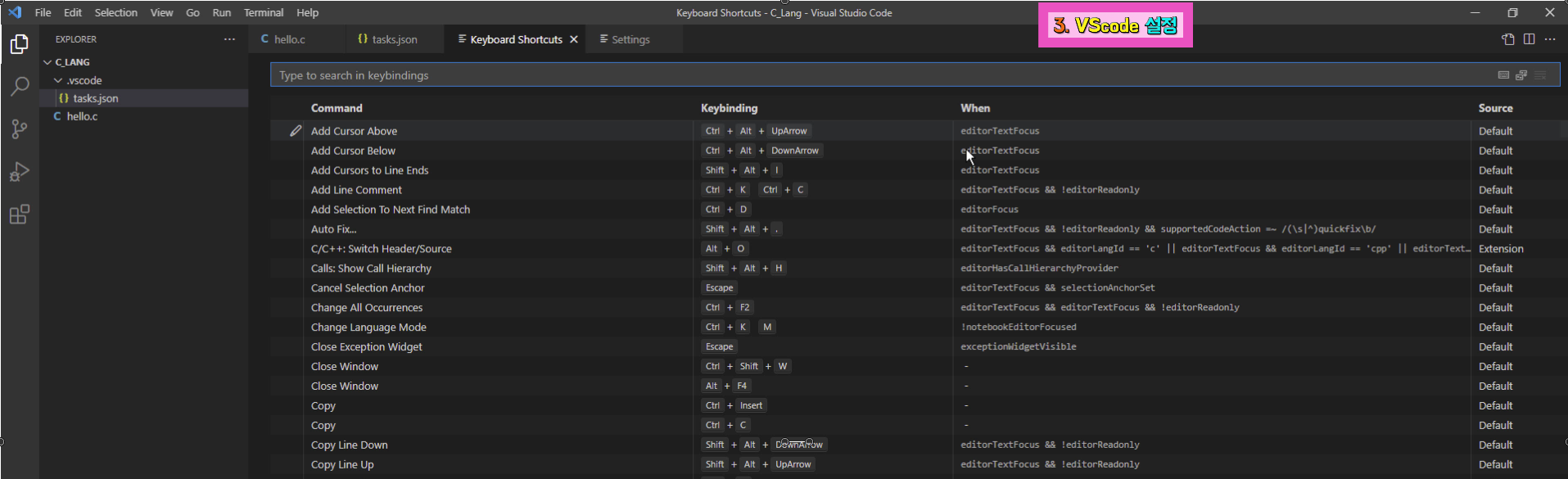Select the 'Add Cursors to Line Ends' row
The height and width of the screenshot is (479, 1568).
click(919, 170)
